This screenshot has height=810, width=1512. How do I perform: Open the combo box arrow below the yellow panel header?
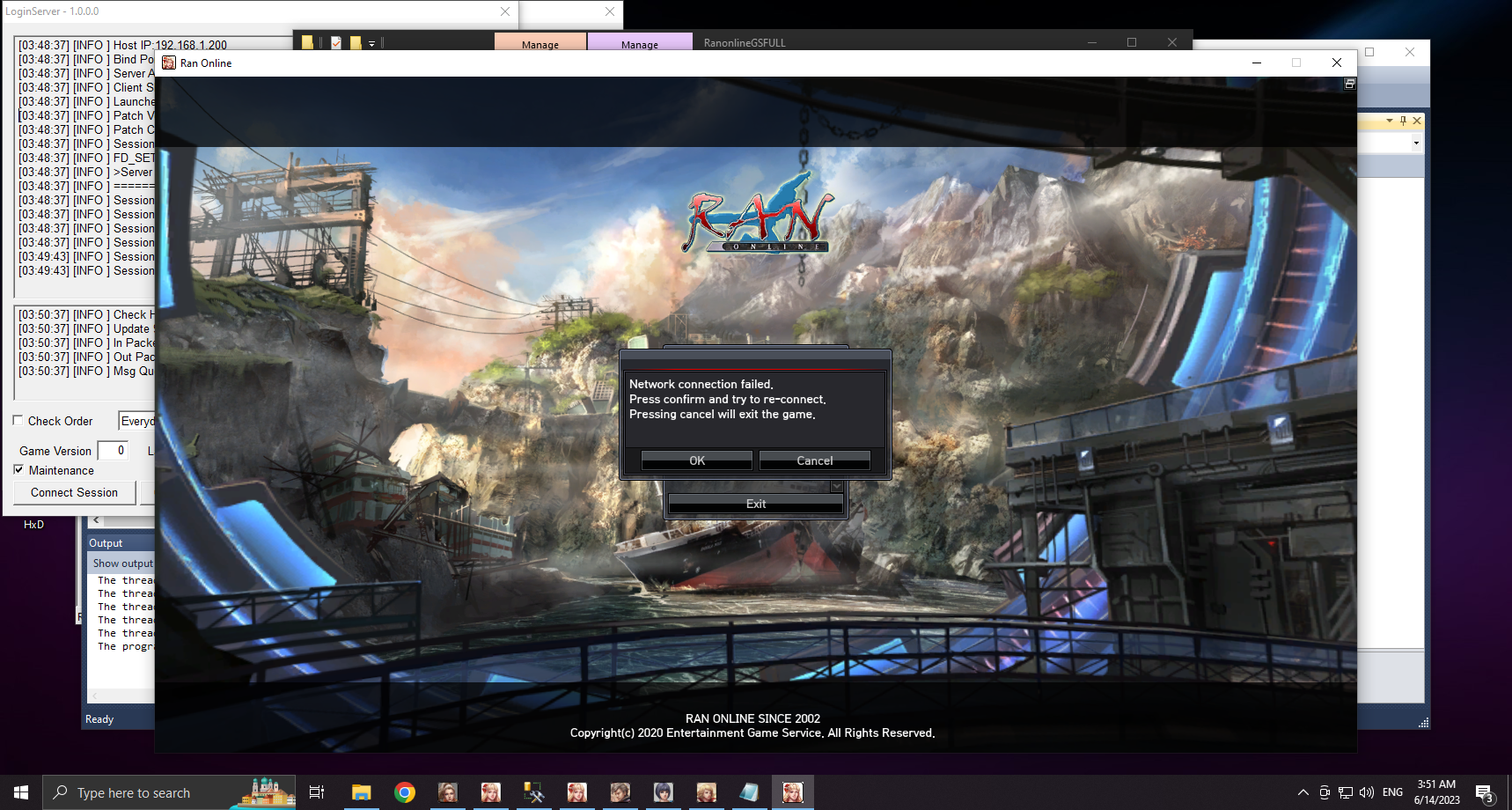tap(1416, 143)
